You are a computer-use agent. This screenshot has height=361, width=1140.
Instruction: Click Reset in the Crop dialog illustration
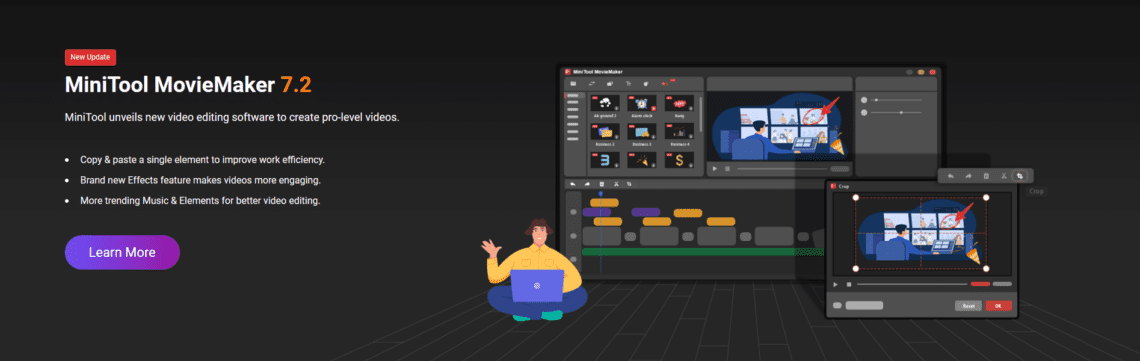pyautogui.click(x=968, y=306)
